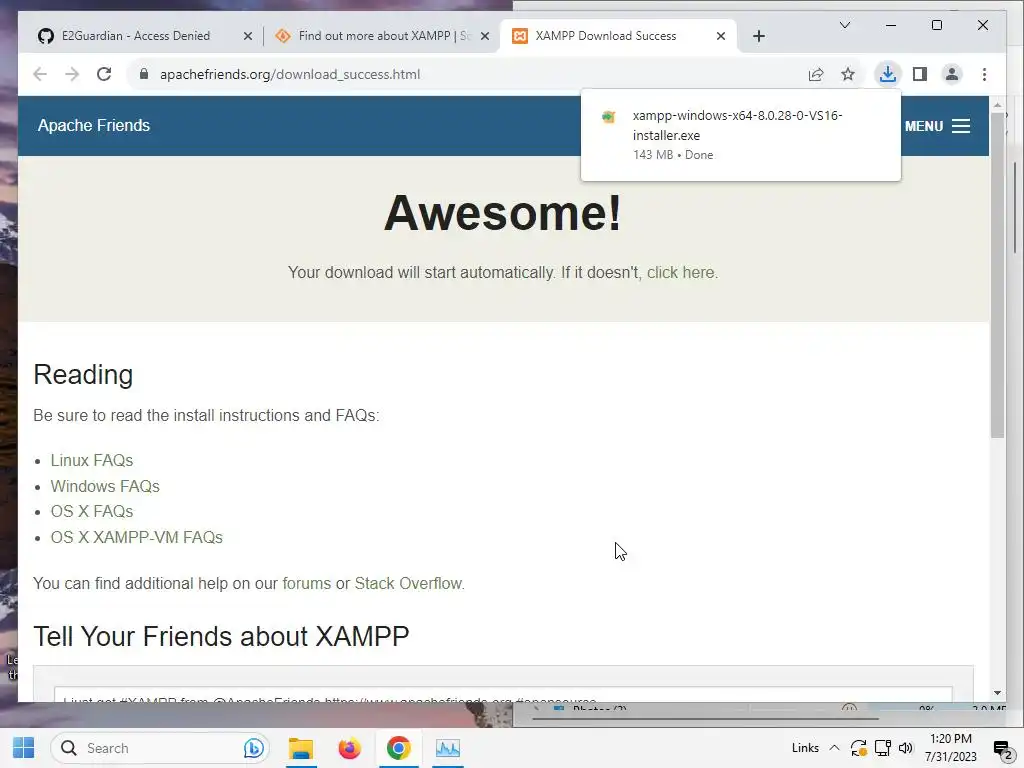Open the volume speaker tray icon
Screen dimensions: 1024x768
pos(905,748)
